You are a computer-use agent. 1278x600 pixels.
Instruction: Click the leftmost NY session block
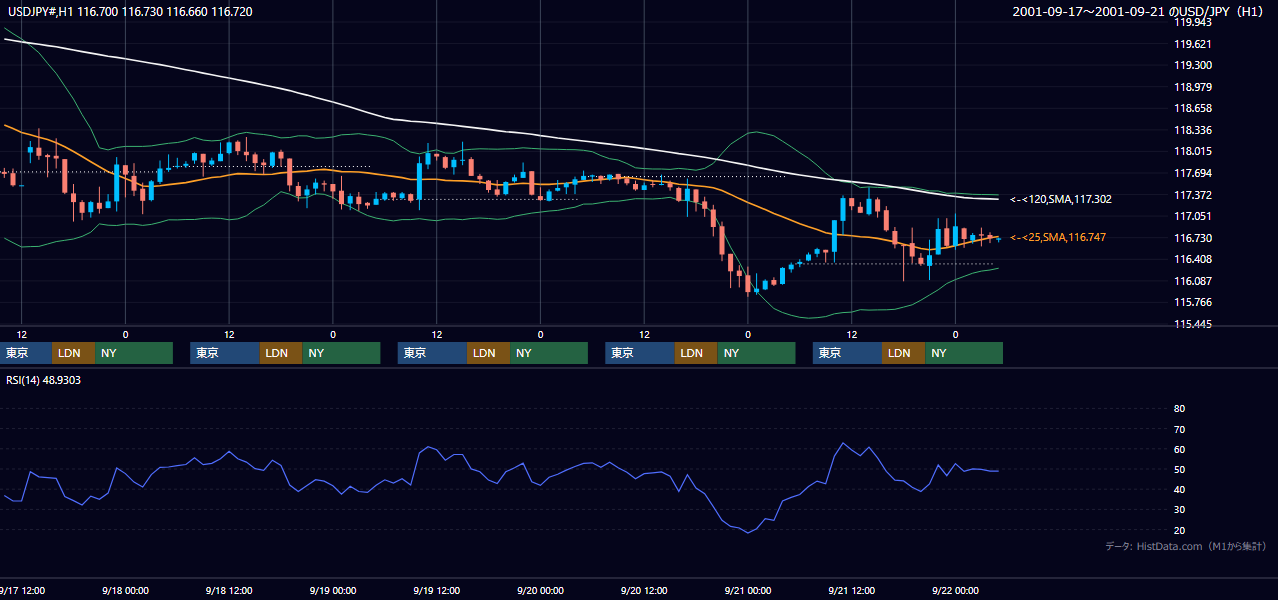[x=134, y=353]
